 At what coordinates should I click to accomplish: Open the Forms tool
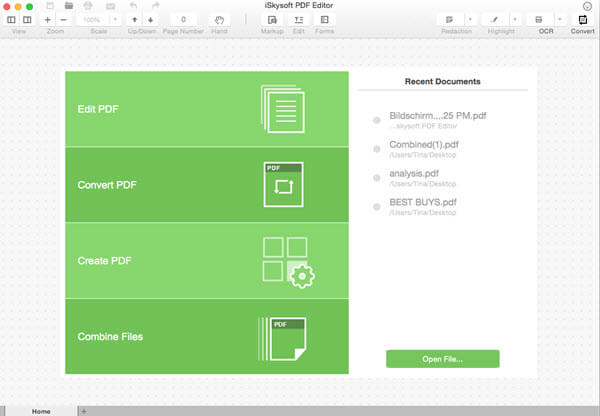[324, 20]
